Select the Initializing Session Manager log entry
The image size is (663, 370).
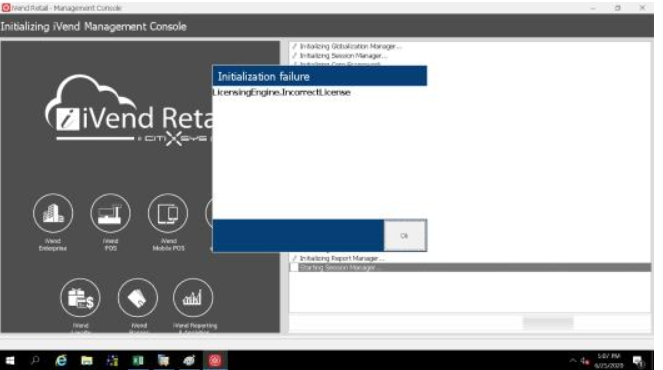click(x=343, y=56)
